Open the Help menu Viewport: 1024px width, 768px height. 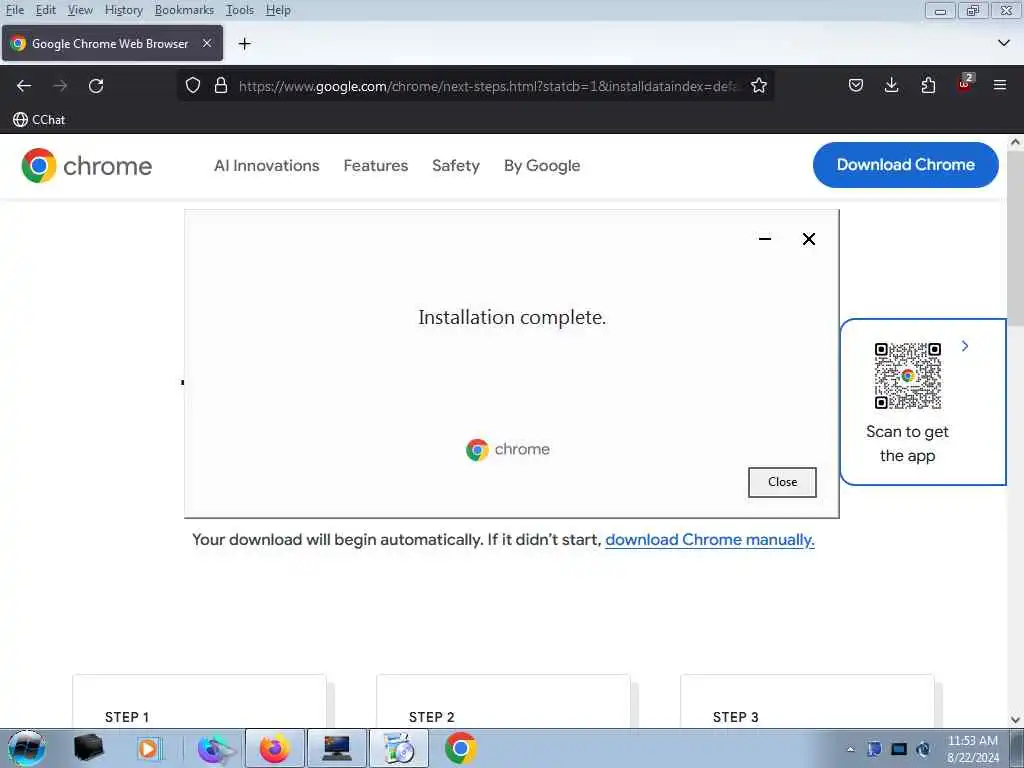278,10
